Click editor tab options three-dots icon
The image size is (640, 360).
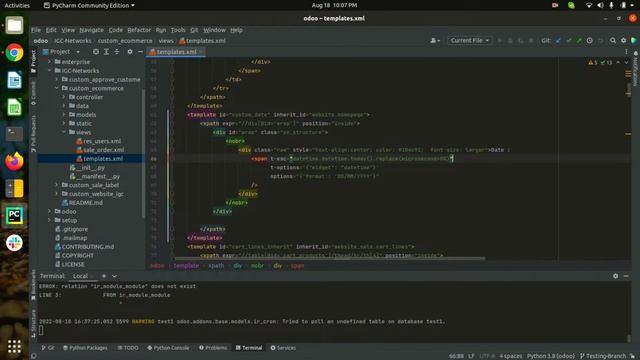point(626,52)
